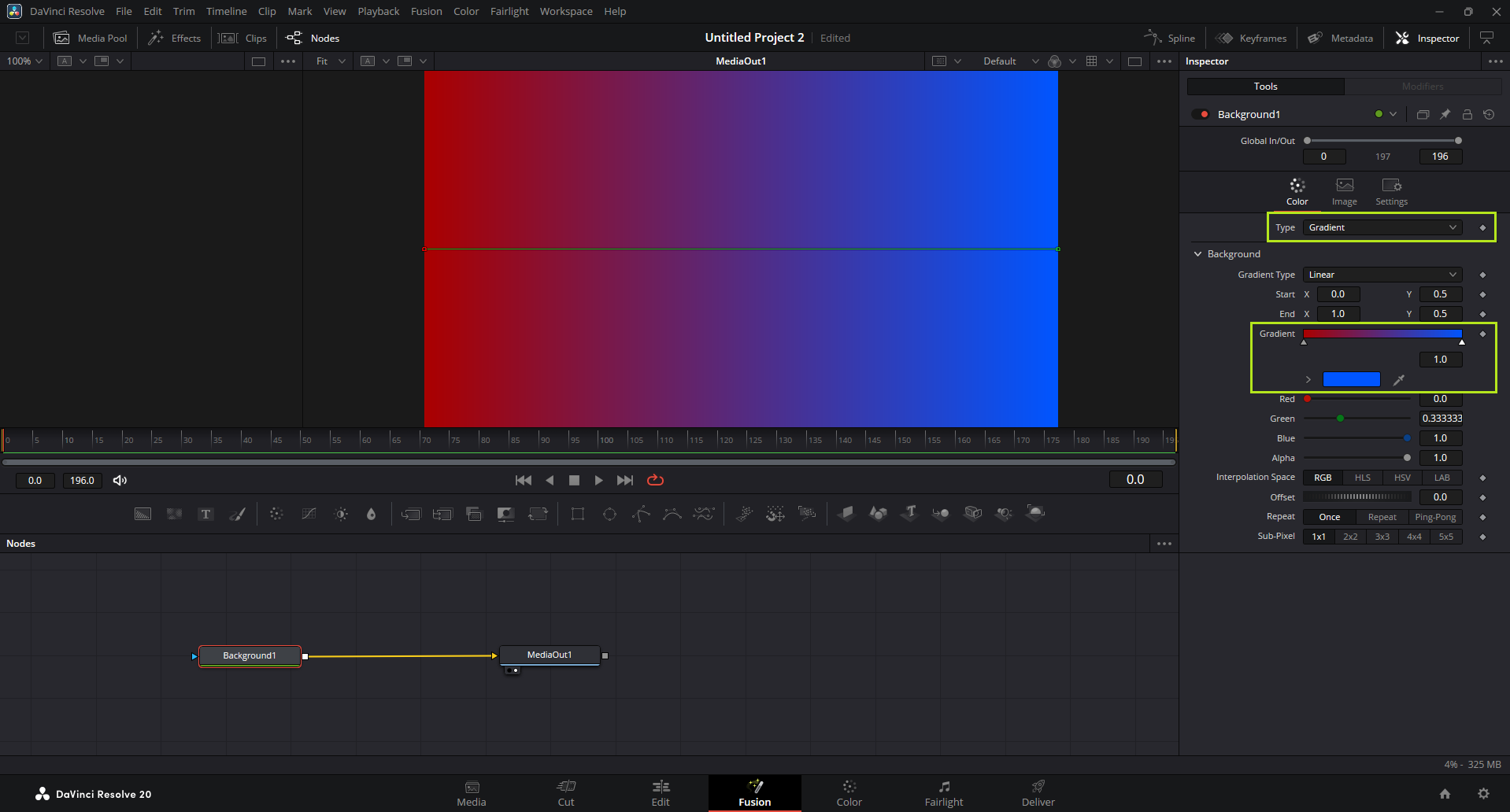Open the Type Gradient dropdown
1510x812 pixels.
coord(1382,227)
